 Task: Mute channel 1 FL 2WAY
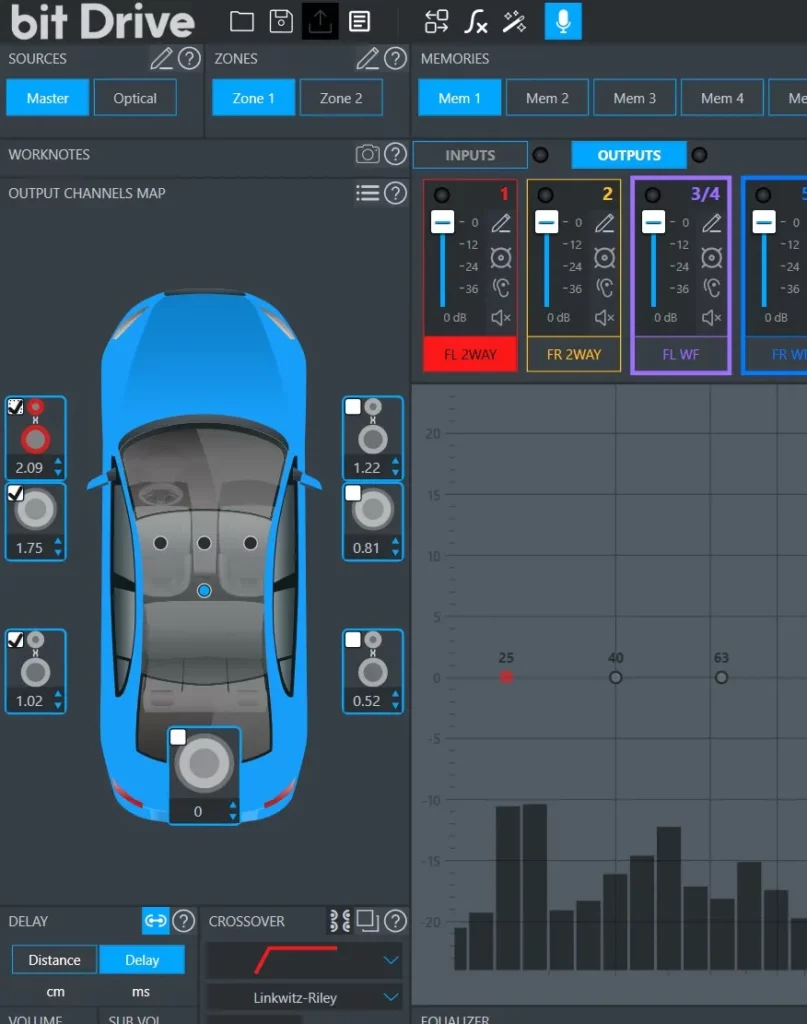(x=501, y=318)
